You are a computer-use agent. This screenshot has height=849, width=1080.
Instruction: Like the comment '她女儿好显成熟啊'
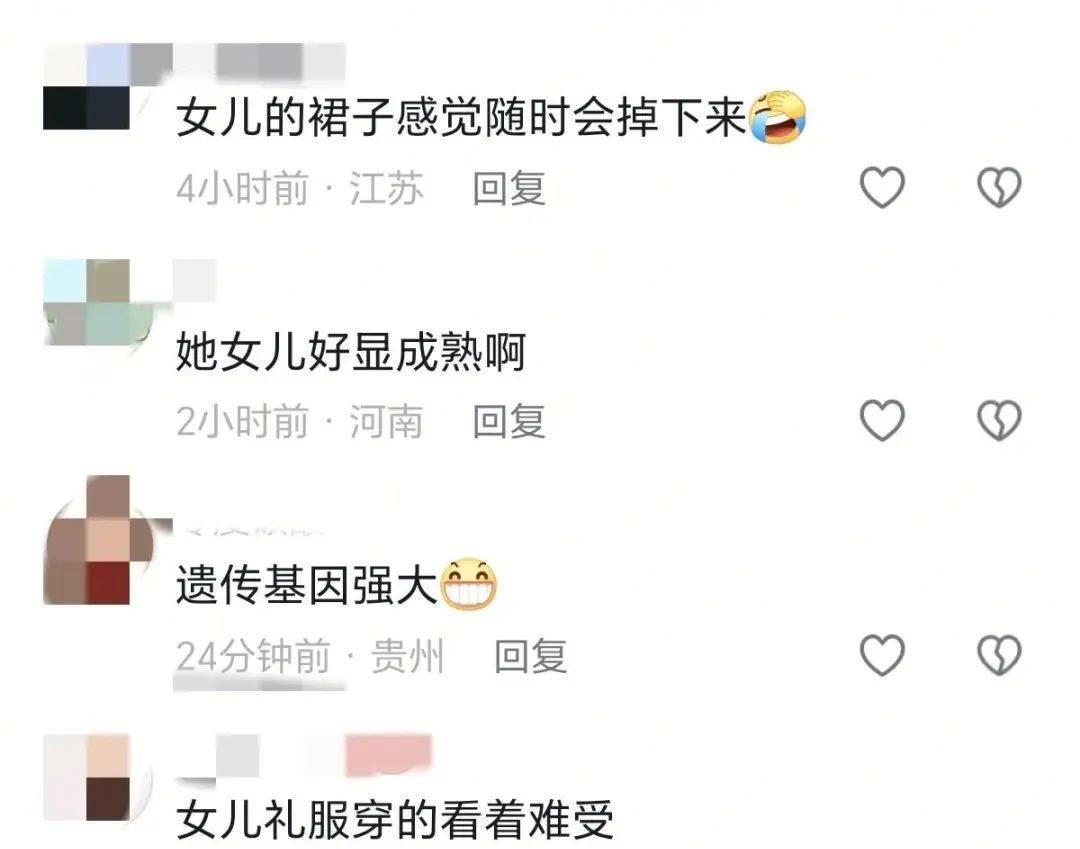coord(882,420)
